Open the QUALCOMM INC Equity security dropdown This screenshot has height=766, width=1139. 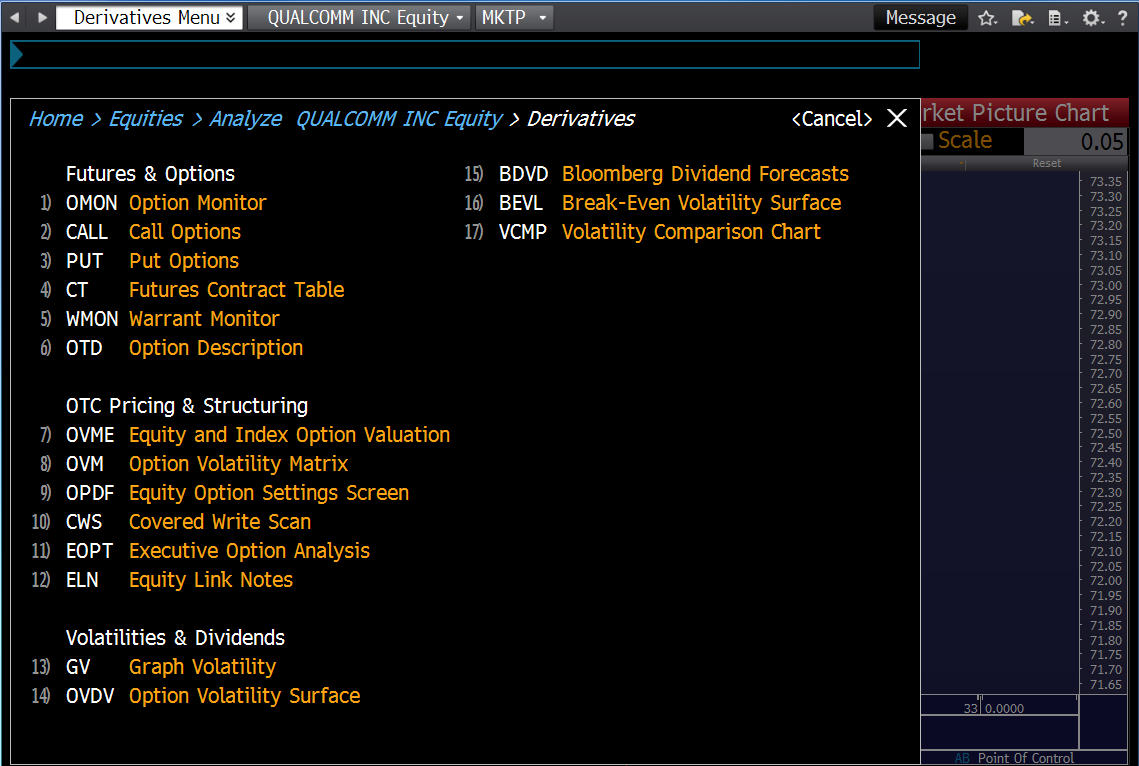coord(360,17)
